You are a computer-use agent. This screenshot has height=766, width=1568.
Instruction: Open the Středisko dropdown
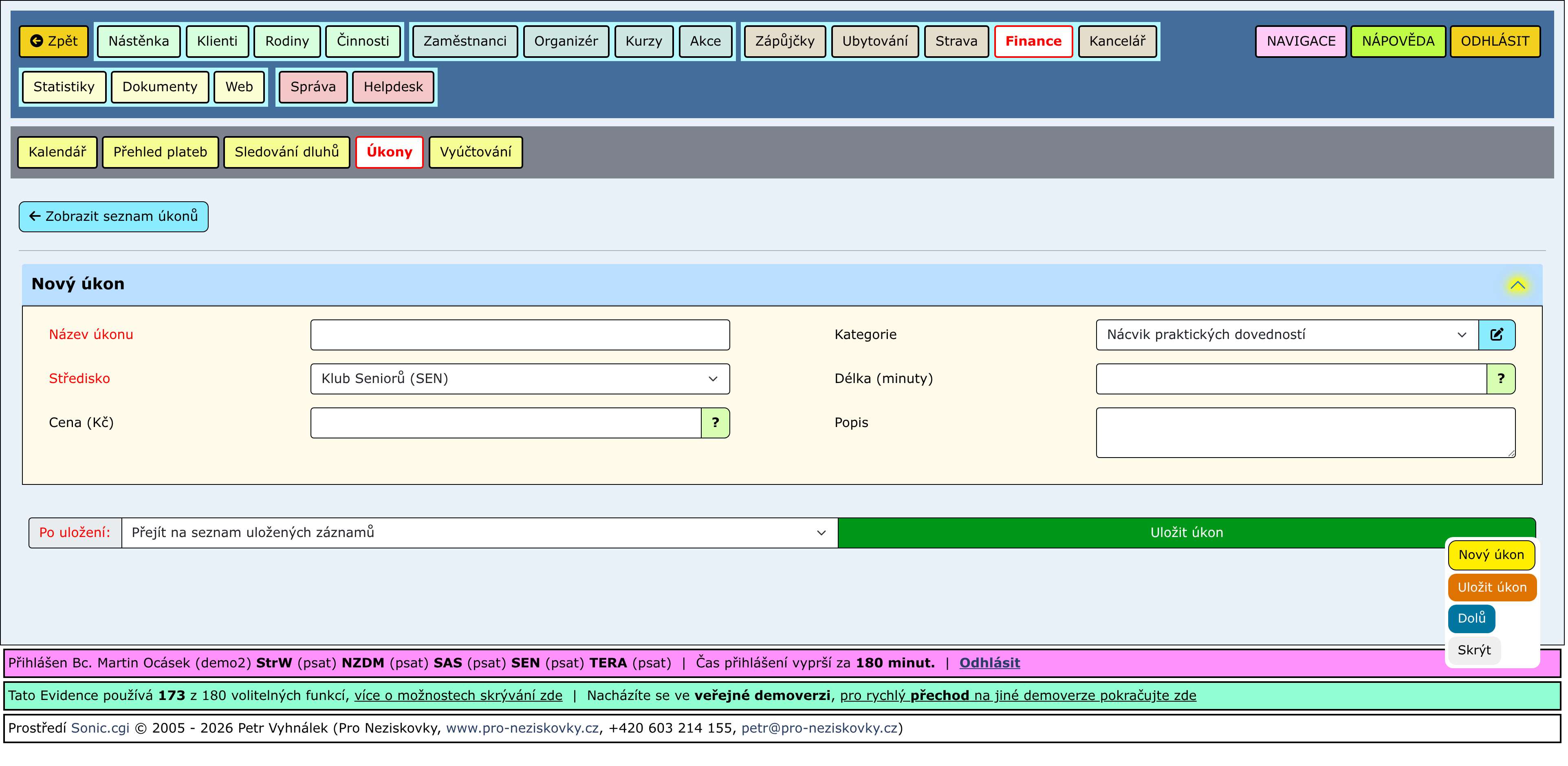click(x=519, y=379)
